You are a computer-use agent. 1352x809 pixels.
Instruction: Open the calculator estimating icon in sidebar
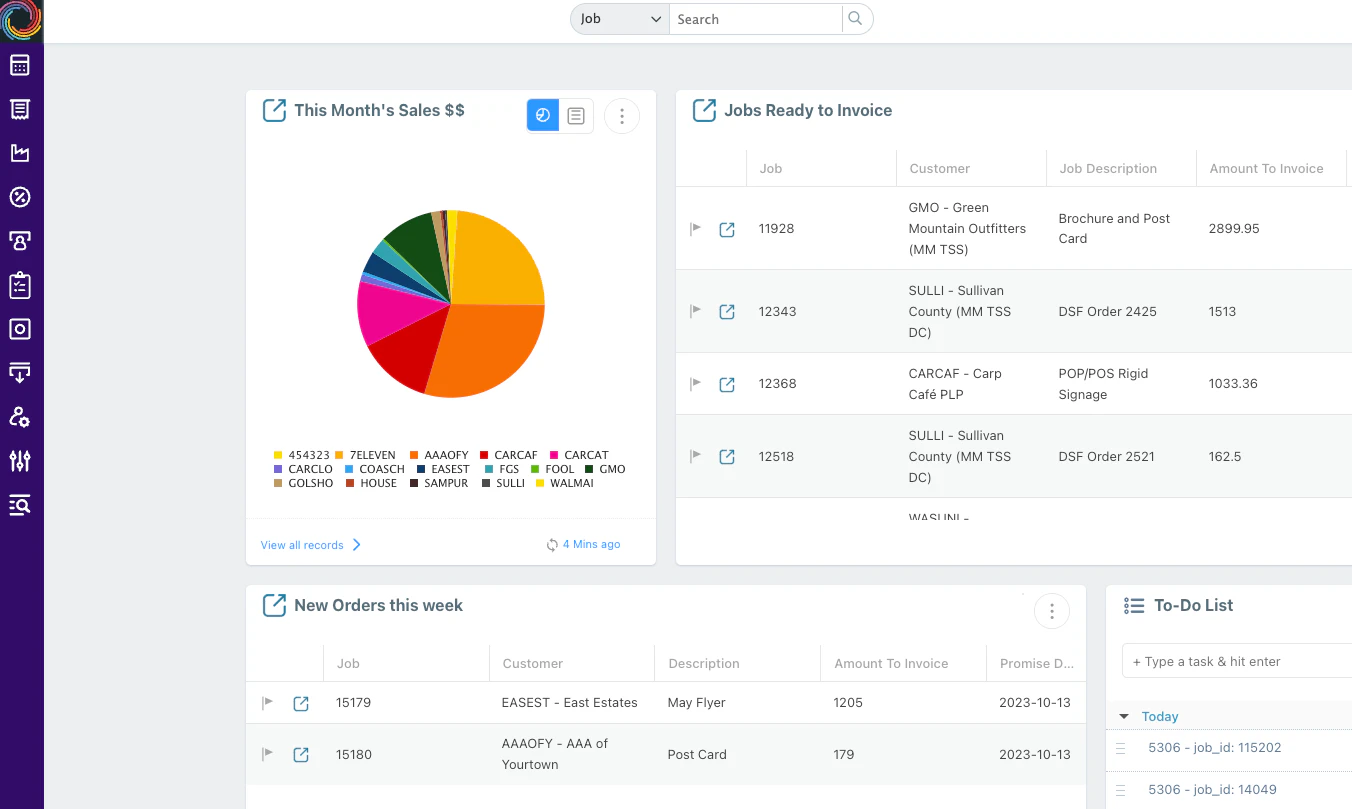click(x=22, y=64)
